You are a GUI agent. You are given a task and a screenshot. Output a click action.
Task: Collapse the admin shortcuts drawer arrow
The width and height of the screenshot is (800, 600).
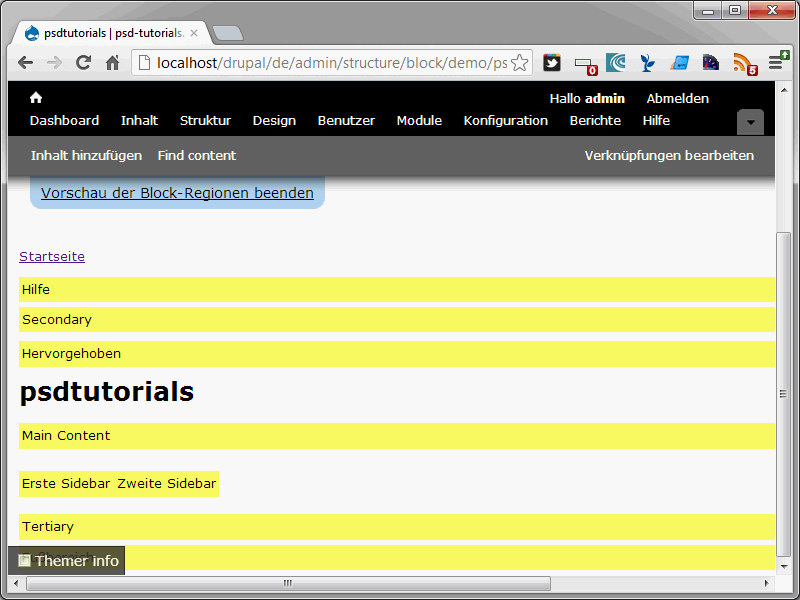point(750,122)
